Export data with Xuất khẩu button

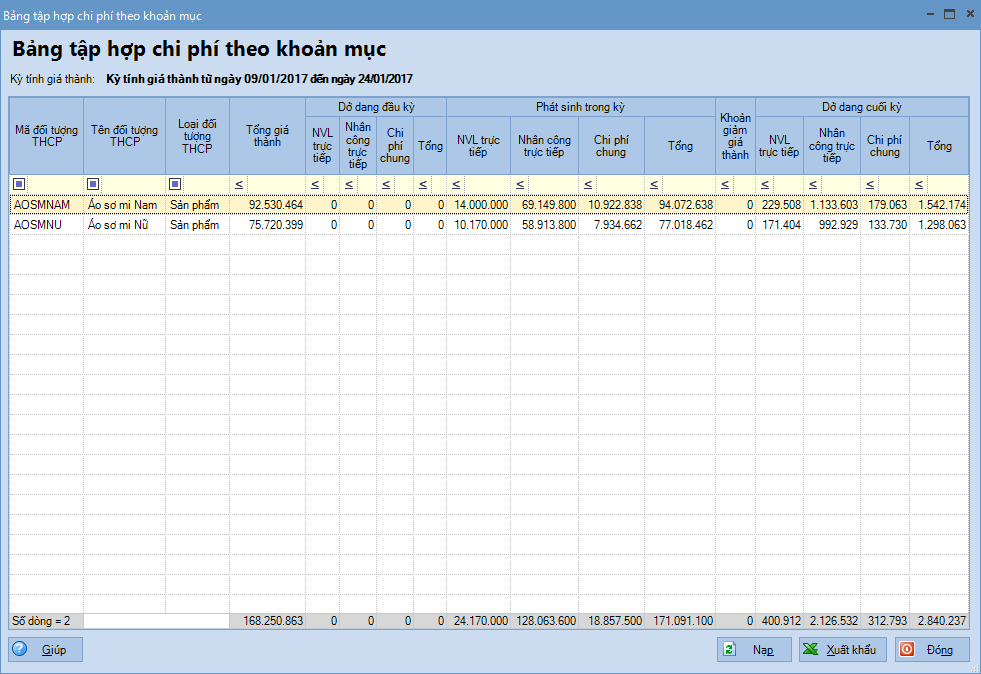click(838, 650)
